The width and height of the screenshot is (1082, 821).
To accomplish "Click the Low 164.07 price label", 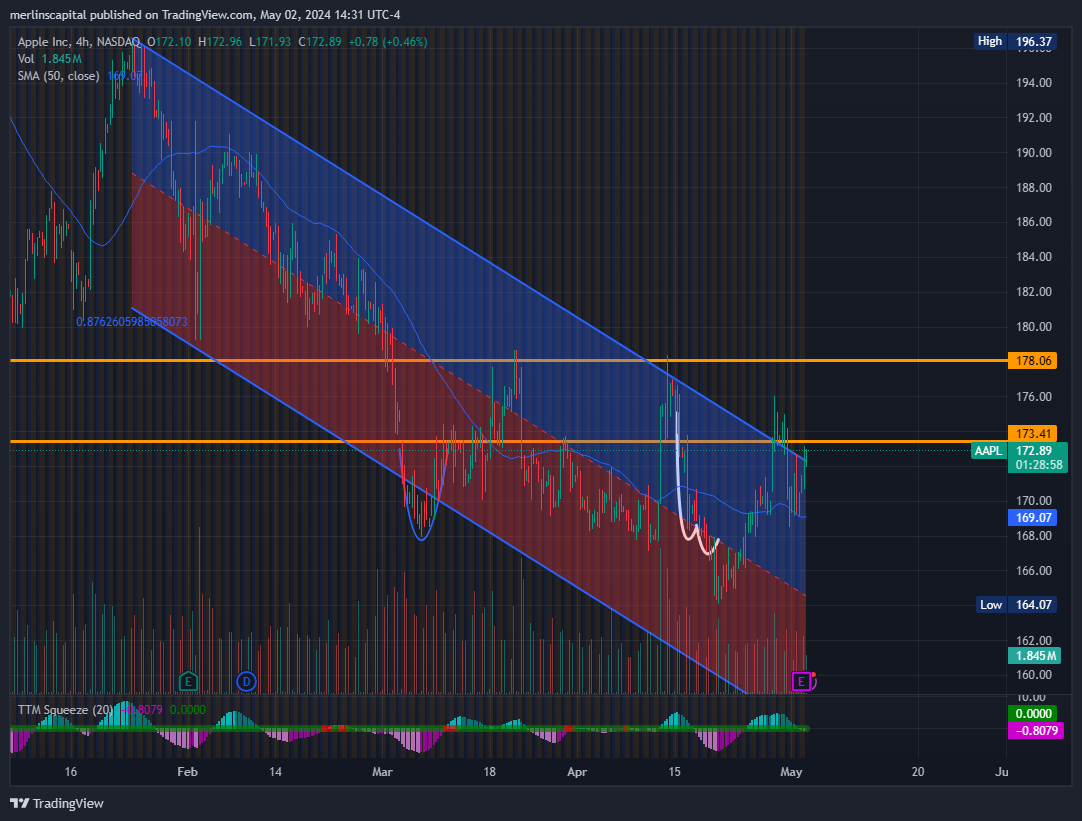I will pyautogui.click(x=1016, y=604).
